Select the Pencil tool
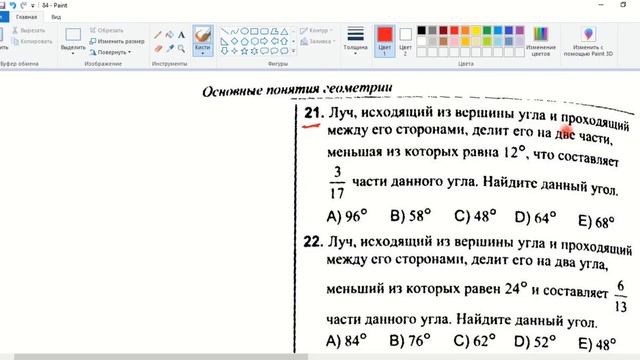The width and height of the screenshot is (640, 360). [158, 35]
